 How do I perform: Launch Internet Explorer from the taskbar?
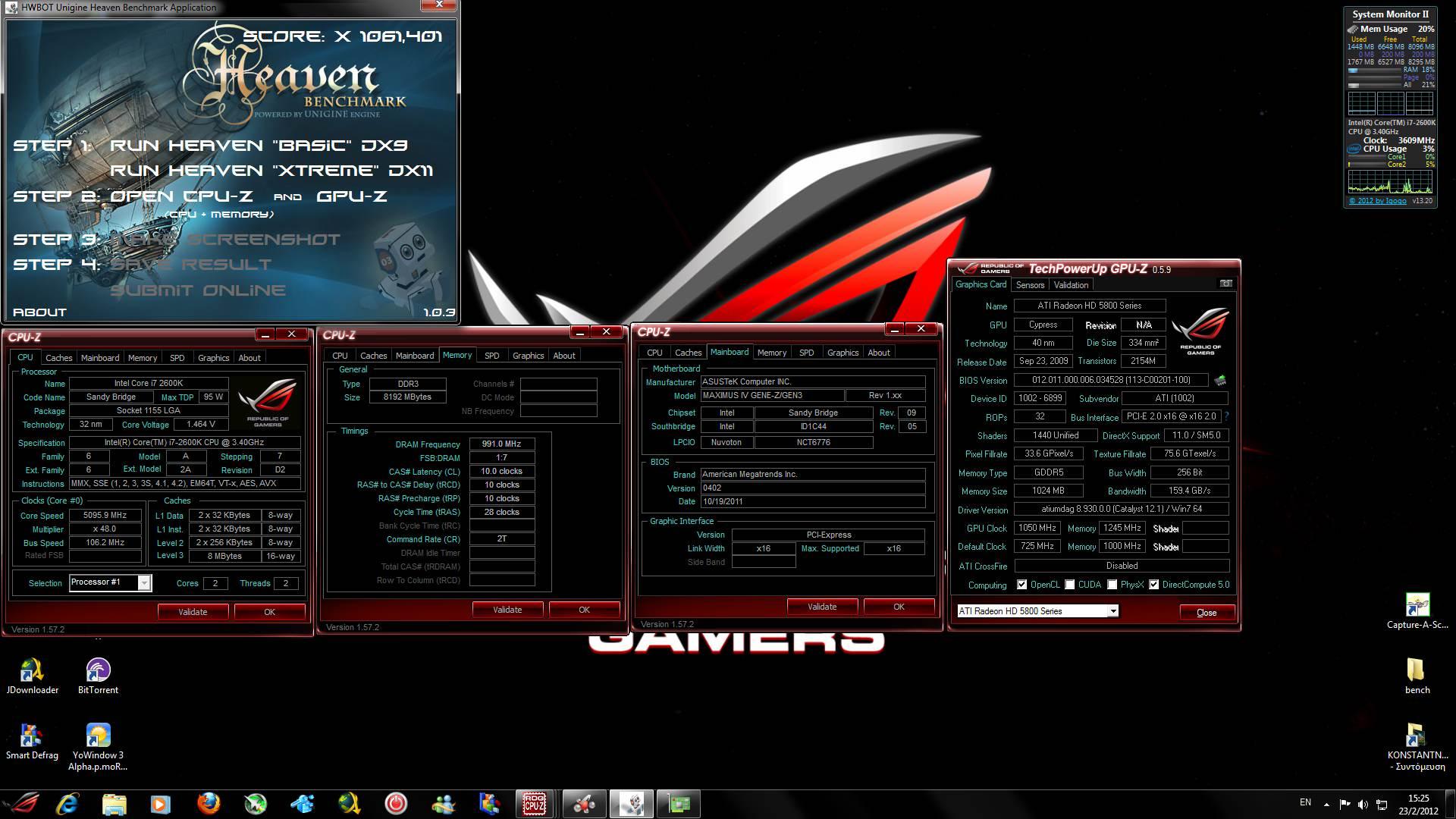pyautogui.click(x=67, y=804)
